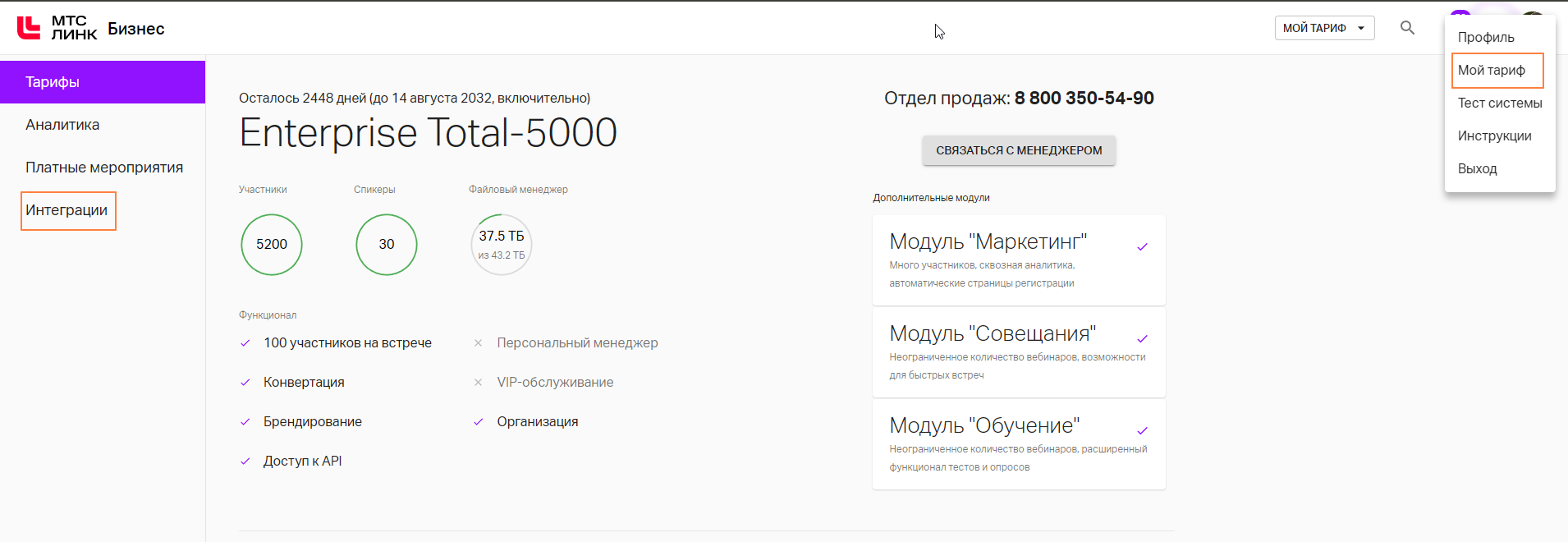Open Тест системы from the user menu

[1500, 103]
